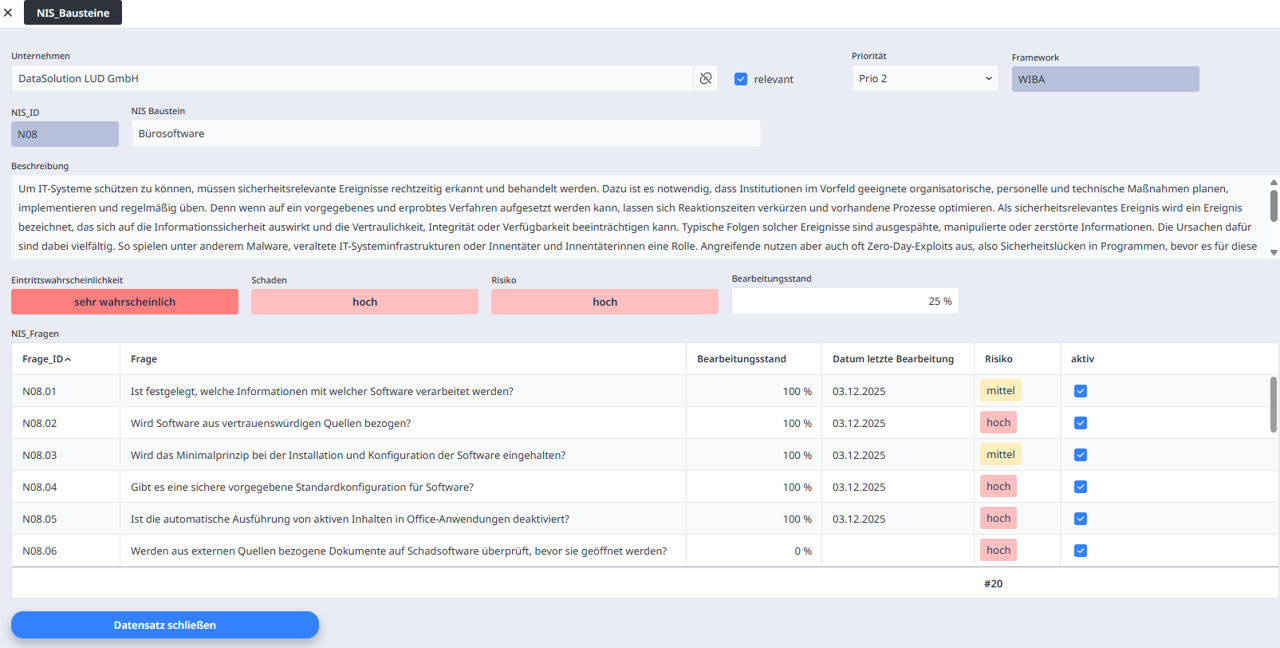Click question 'Werden aus externen Quellen bezogene Dokumente'

(x=399, y=551)
